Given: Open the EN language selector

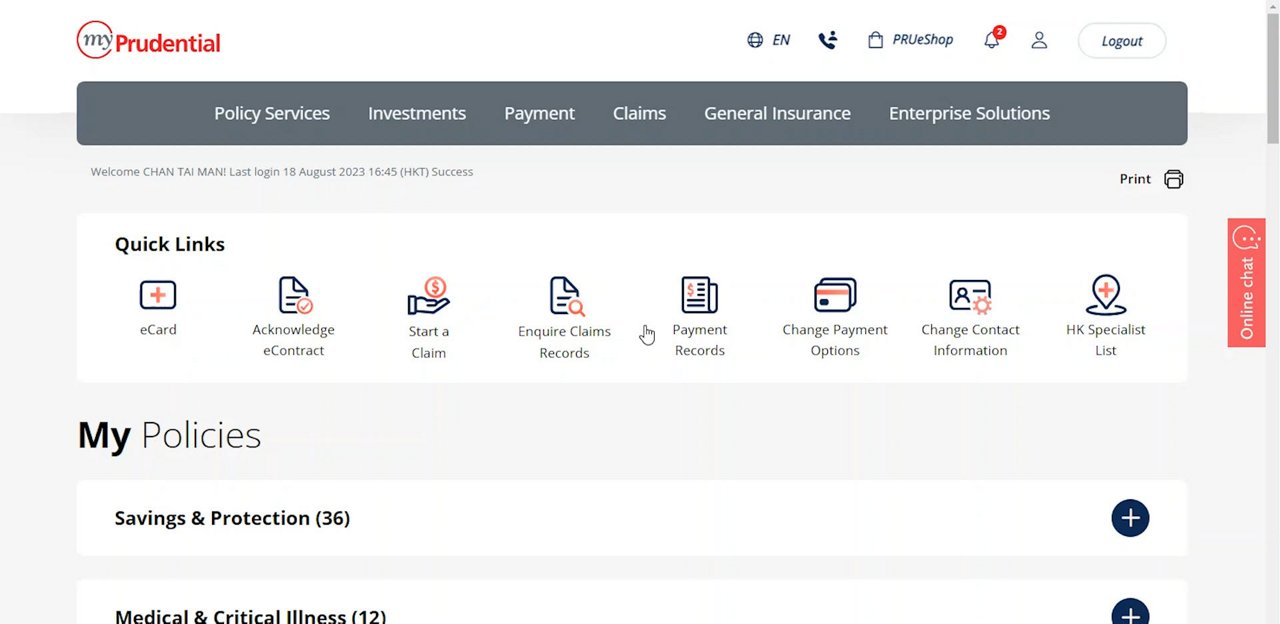Looking at the screenshot, I should (x=769, y=40).
